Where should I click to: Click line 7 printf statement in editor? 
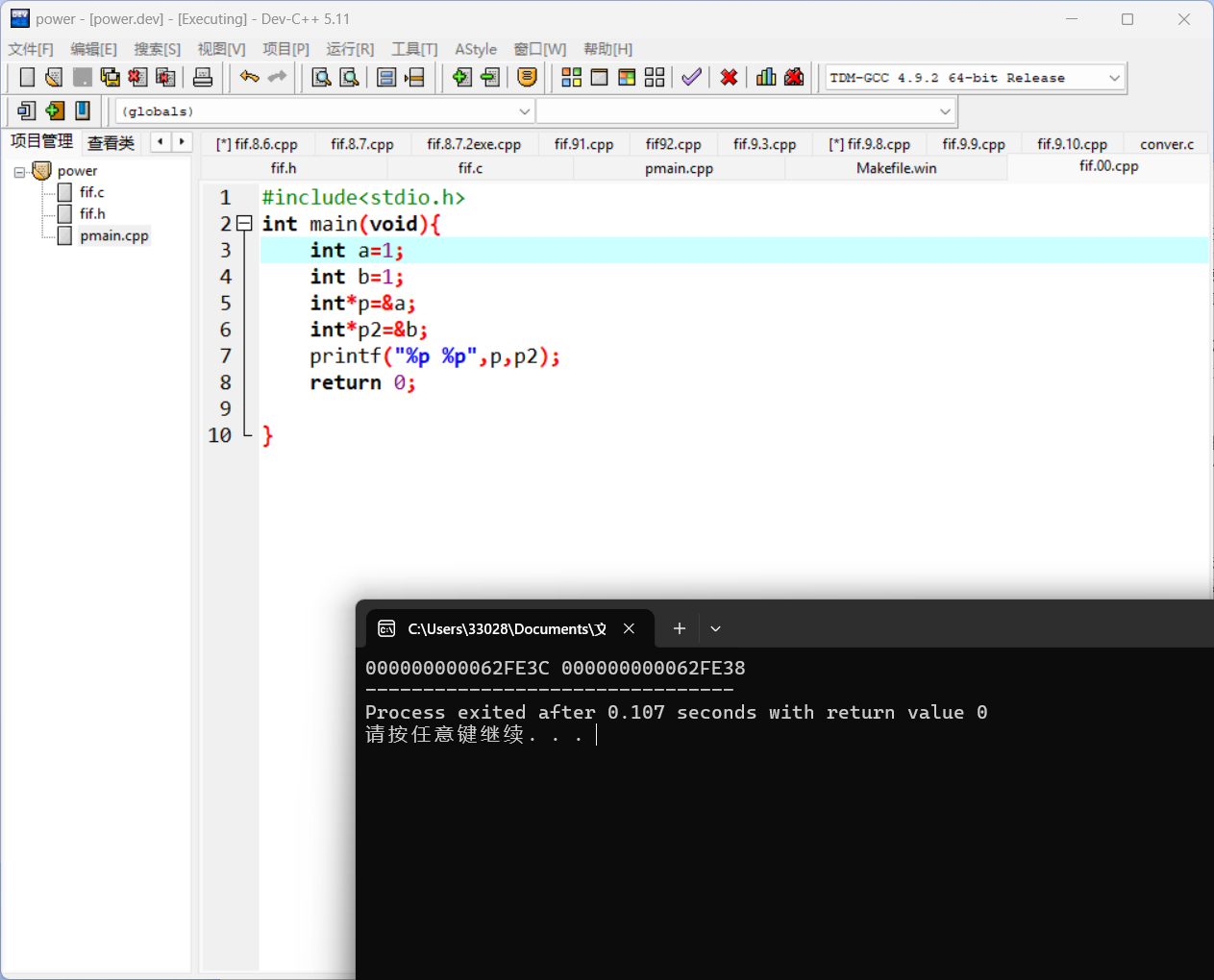pyautogui.click(x=434, y=356)
